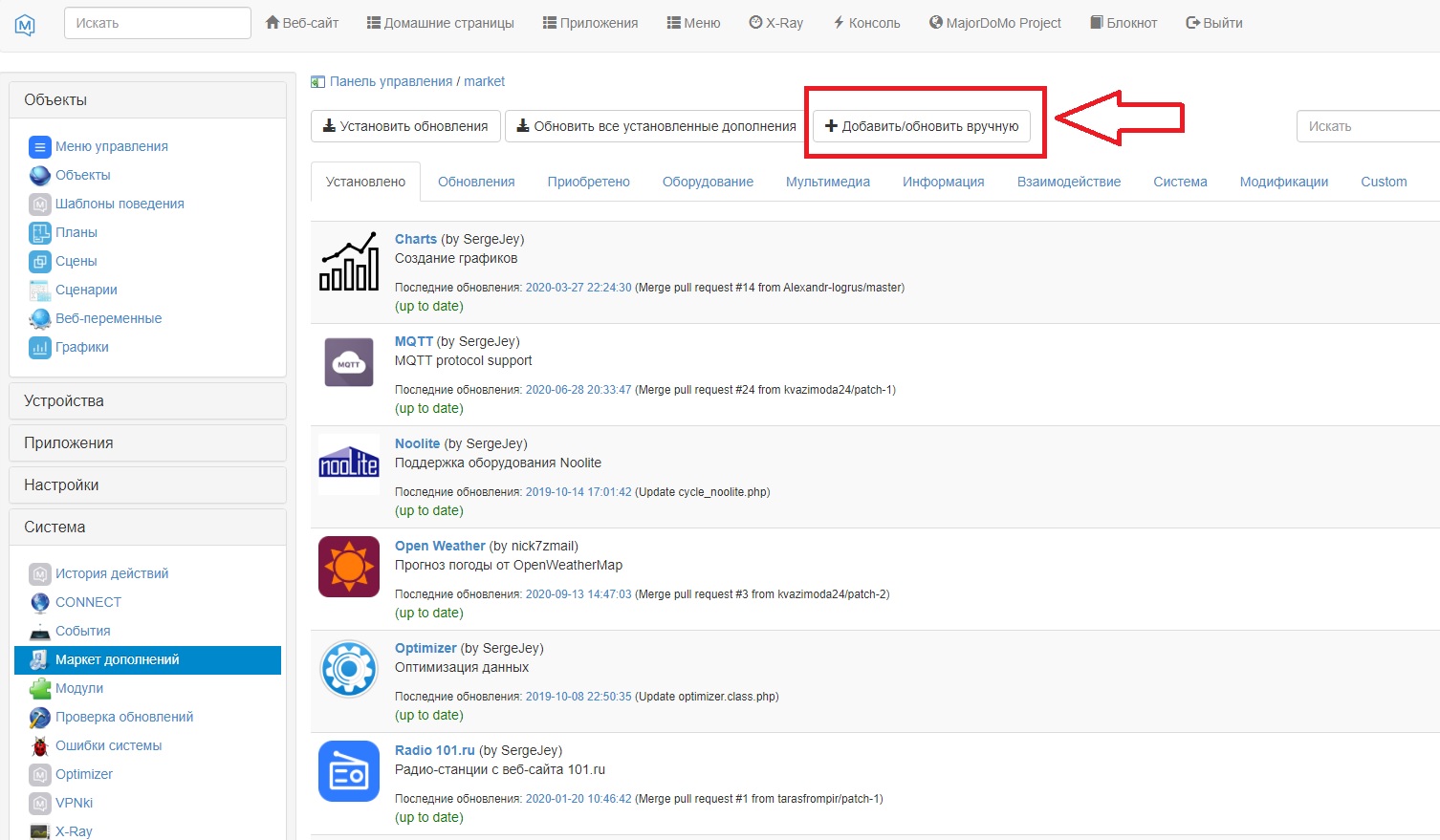The height and width of the screenshot is (840, 1440).
Task: Open the Open Weather sun icon
Action: (348, 567)
